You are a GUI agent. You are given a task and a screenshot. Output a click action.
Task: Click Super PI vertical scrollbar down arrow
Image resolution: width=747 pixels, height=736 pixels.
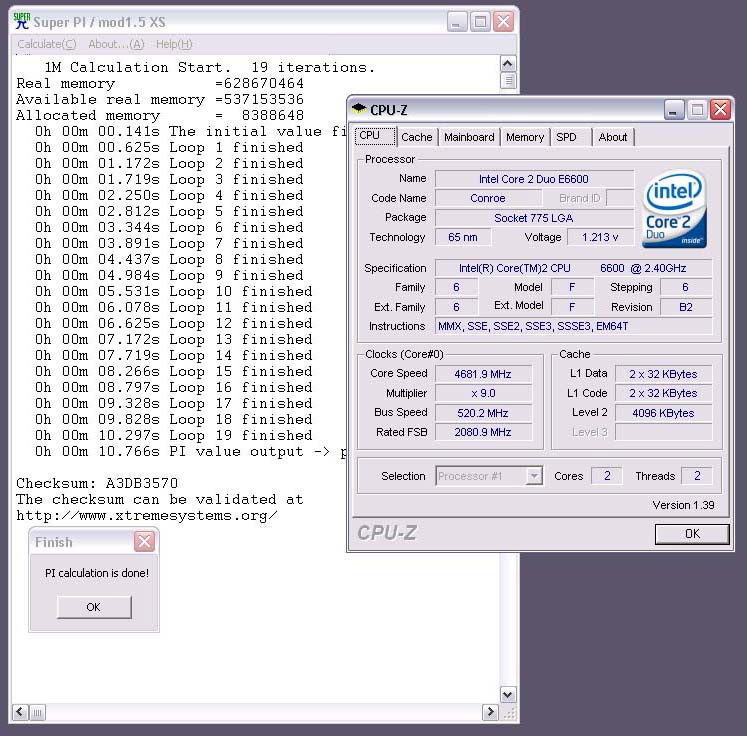coord(508,695)
